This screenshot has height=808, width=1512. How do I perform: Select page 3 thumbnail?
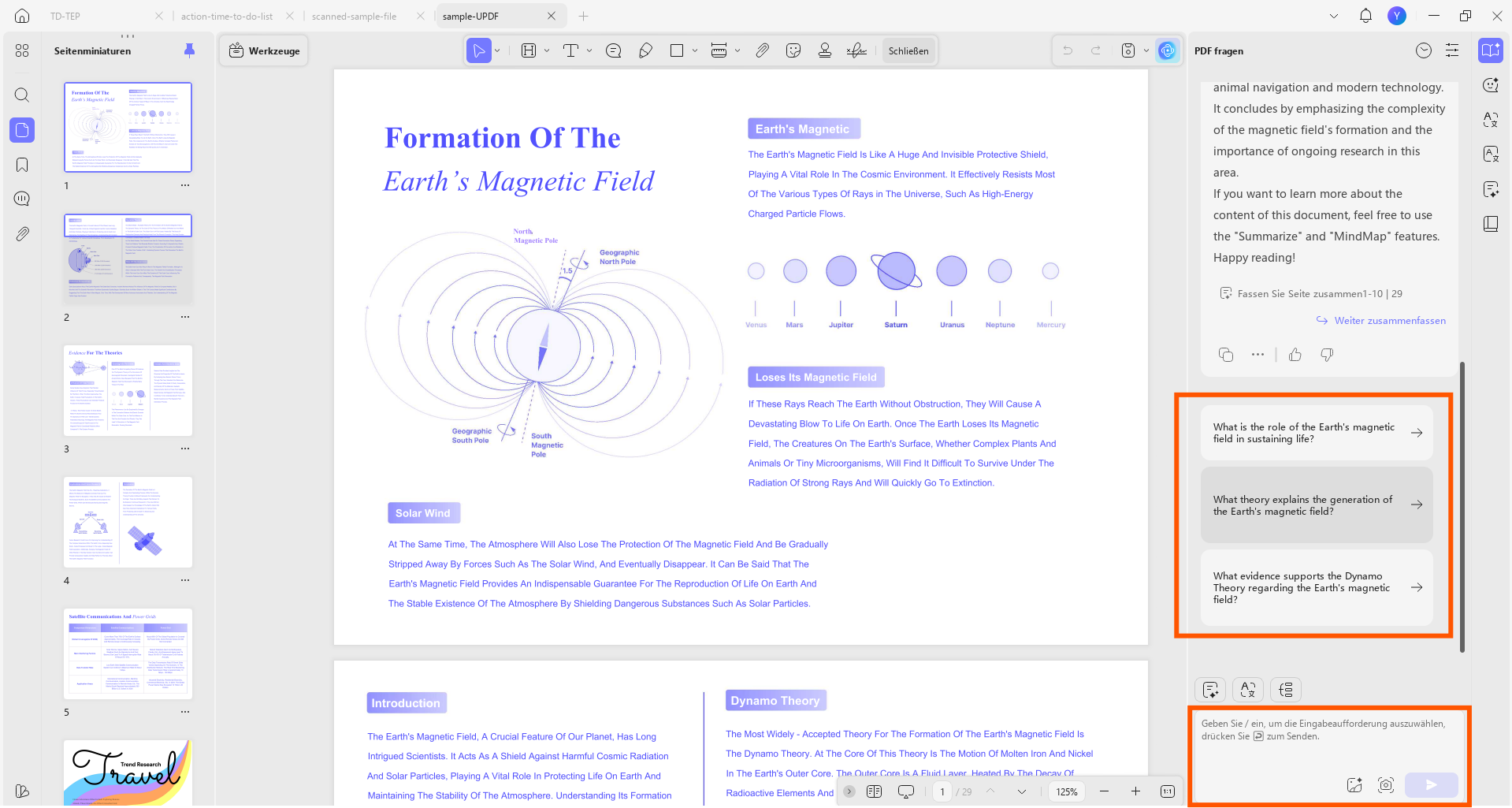[128, 390]
